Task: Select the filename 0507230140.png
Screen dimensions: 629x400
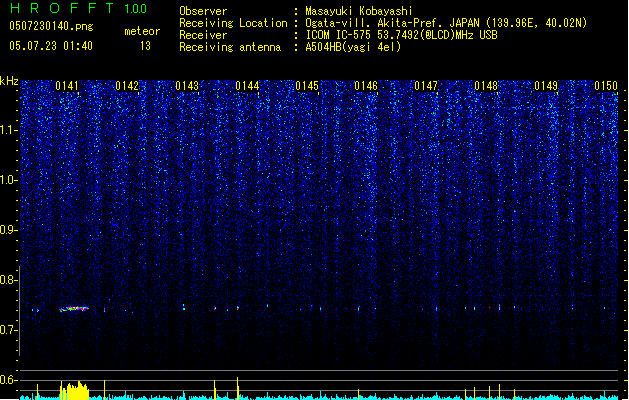Action: [x=51, y=27]
